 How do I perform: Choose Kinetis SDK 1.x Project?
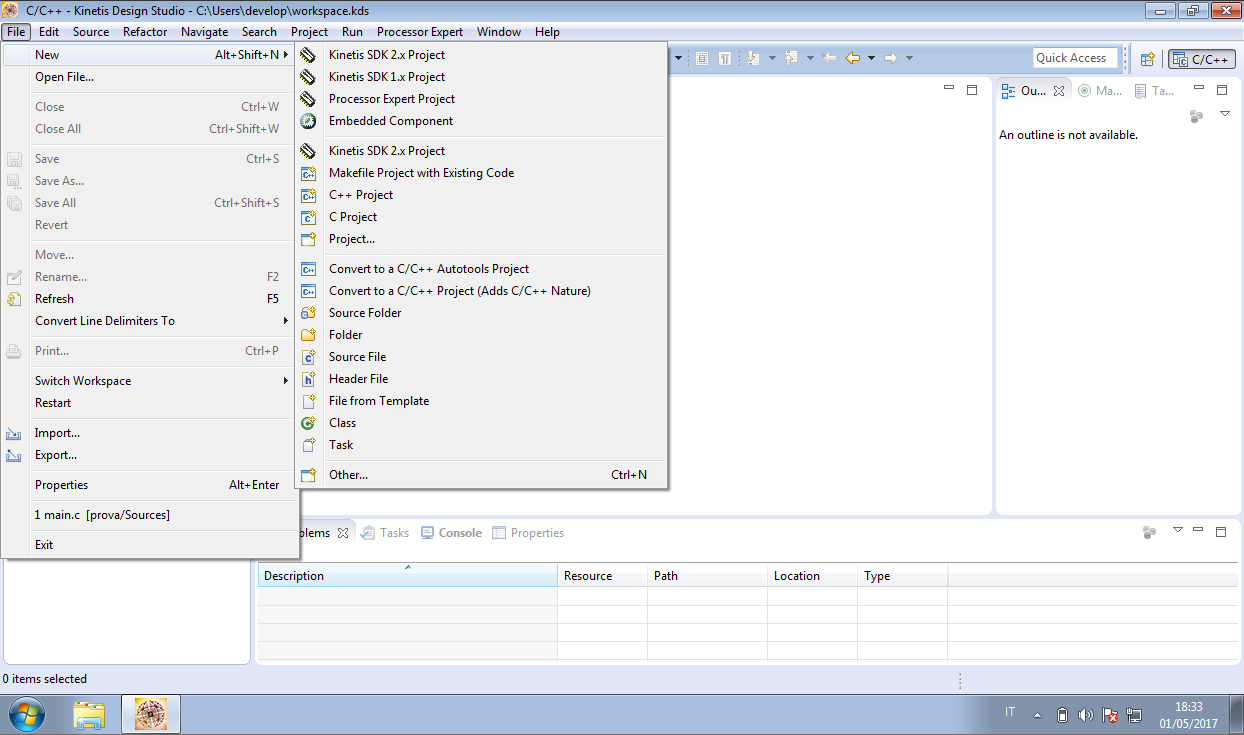482,77
